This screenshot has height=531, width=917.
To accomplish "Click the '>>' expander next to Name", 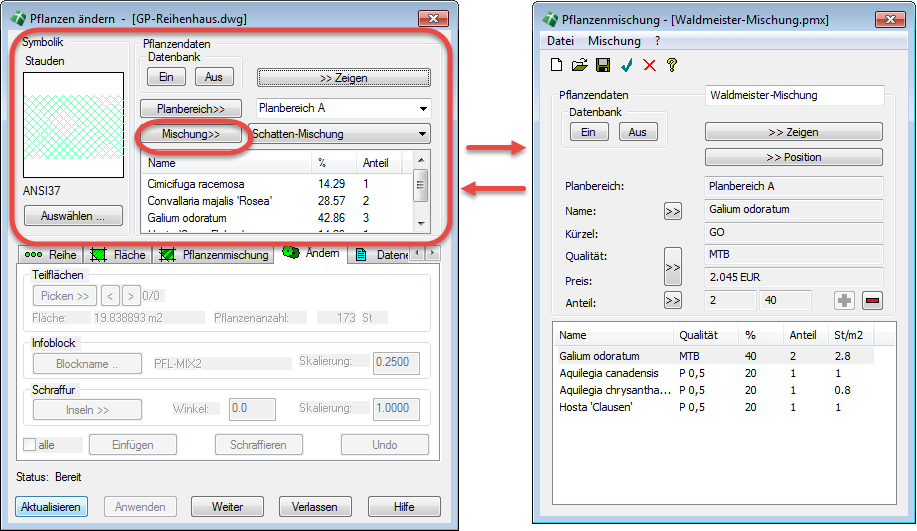I will [x=672, y=211].
